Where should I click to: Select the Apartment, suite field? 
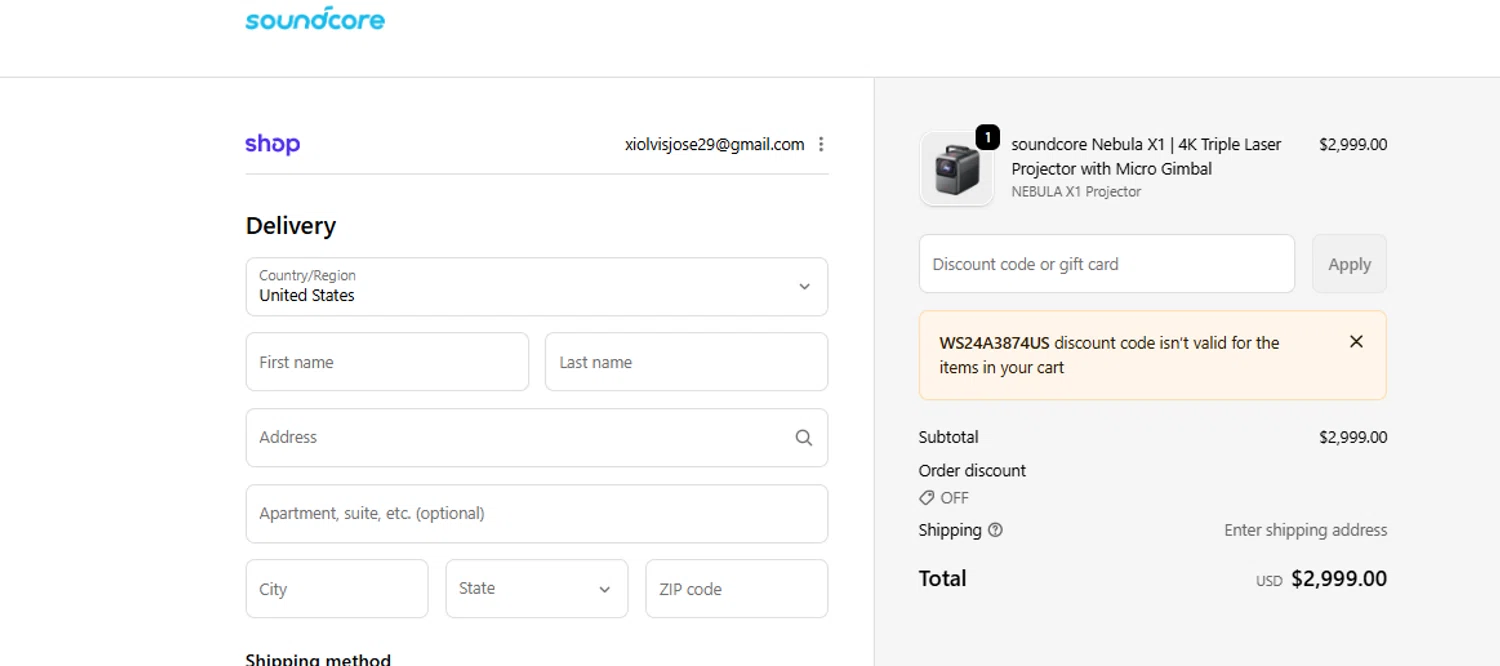click(536, 514)
